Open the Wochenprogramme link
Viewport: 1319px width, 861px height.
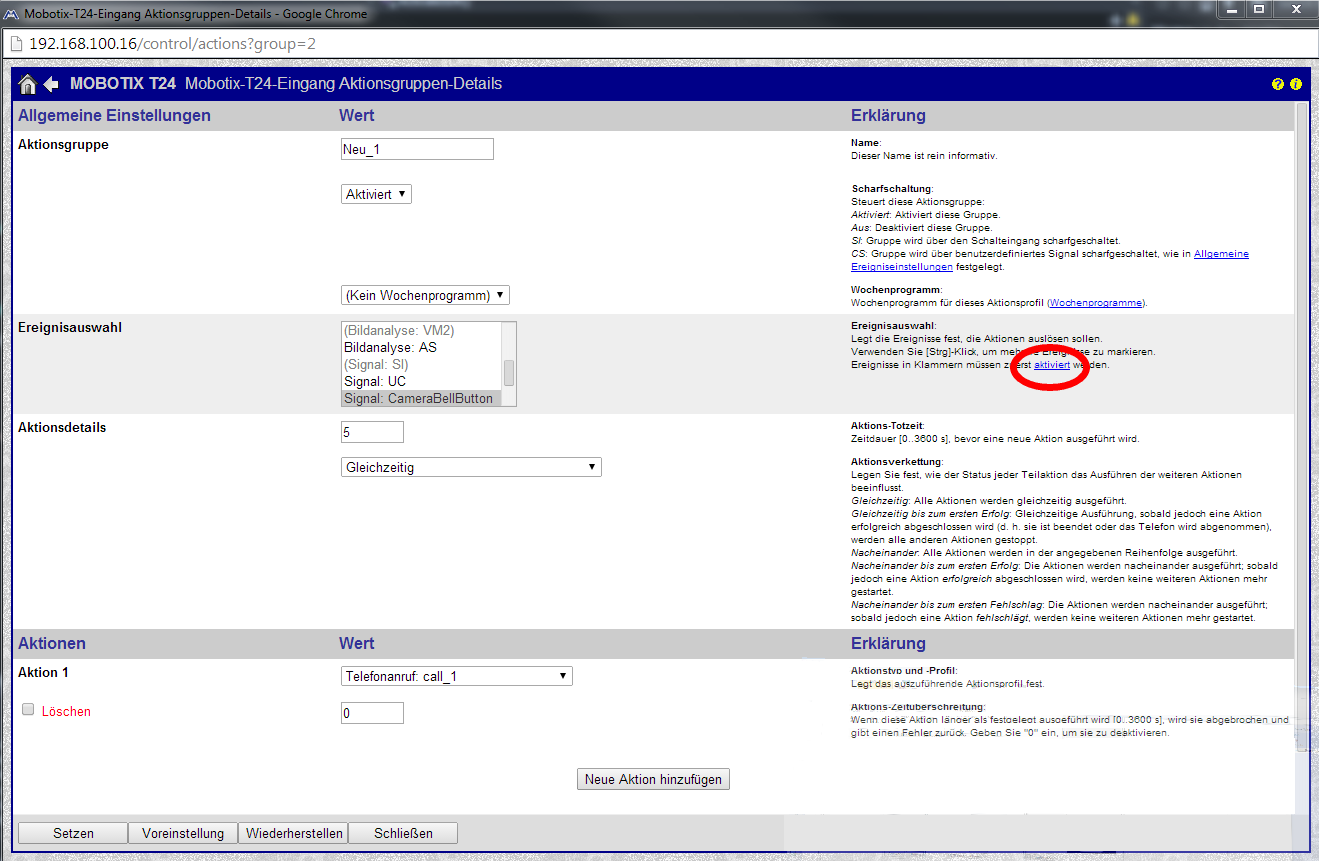click(1096, 302)
